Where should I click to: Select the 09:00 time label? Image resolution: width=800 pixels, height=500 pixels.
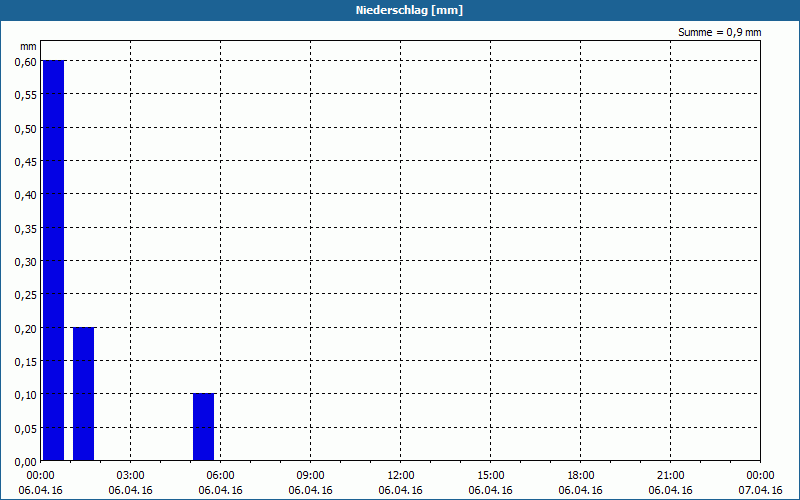pyautogui.click(x=310, y=476)
